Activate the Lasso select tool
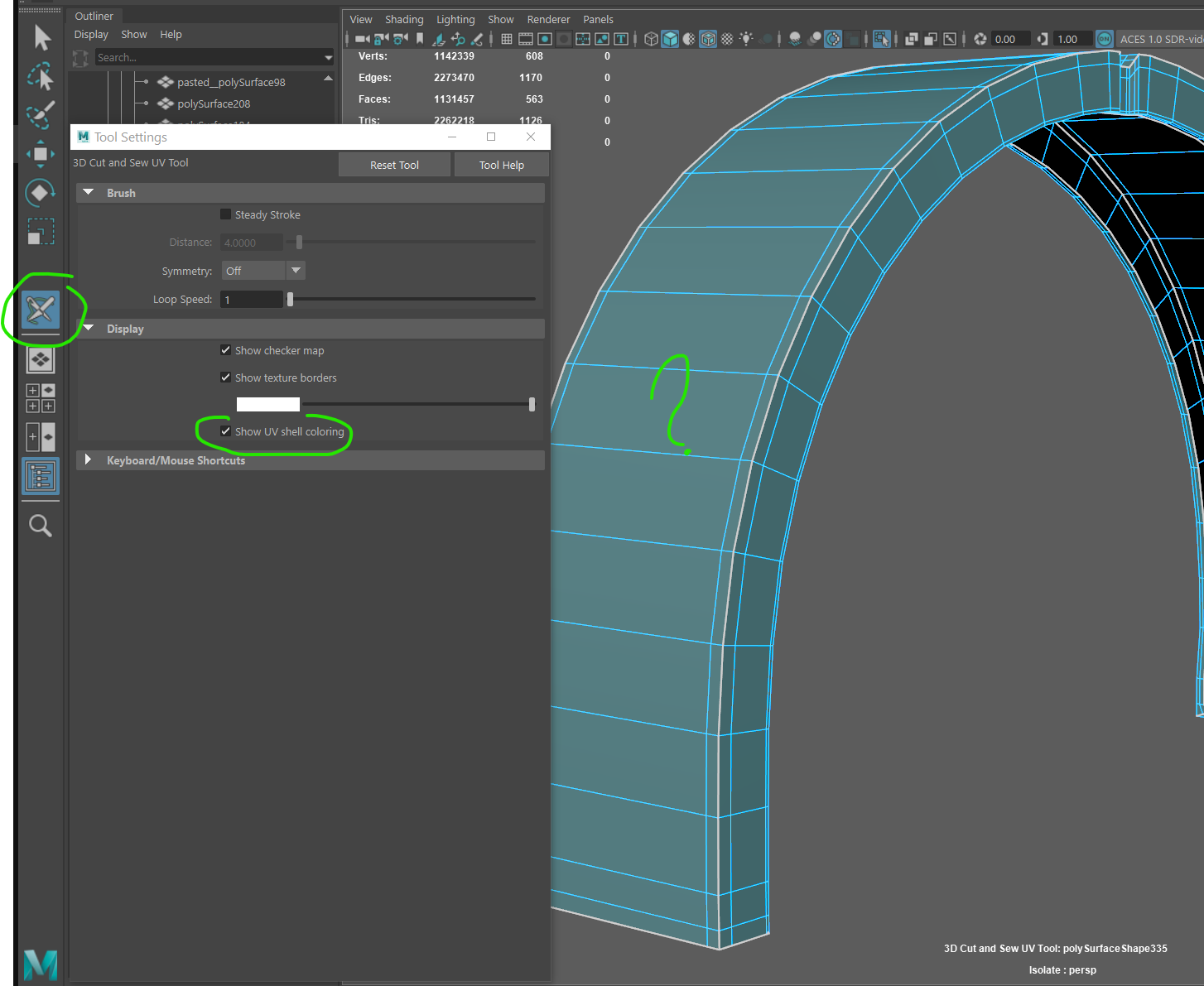This screenshot has width=1204, height=986. 41,76
